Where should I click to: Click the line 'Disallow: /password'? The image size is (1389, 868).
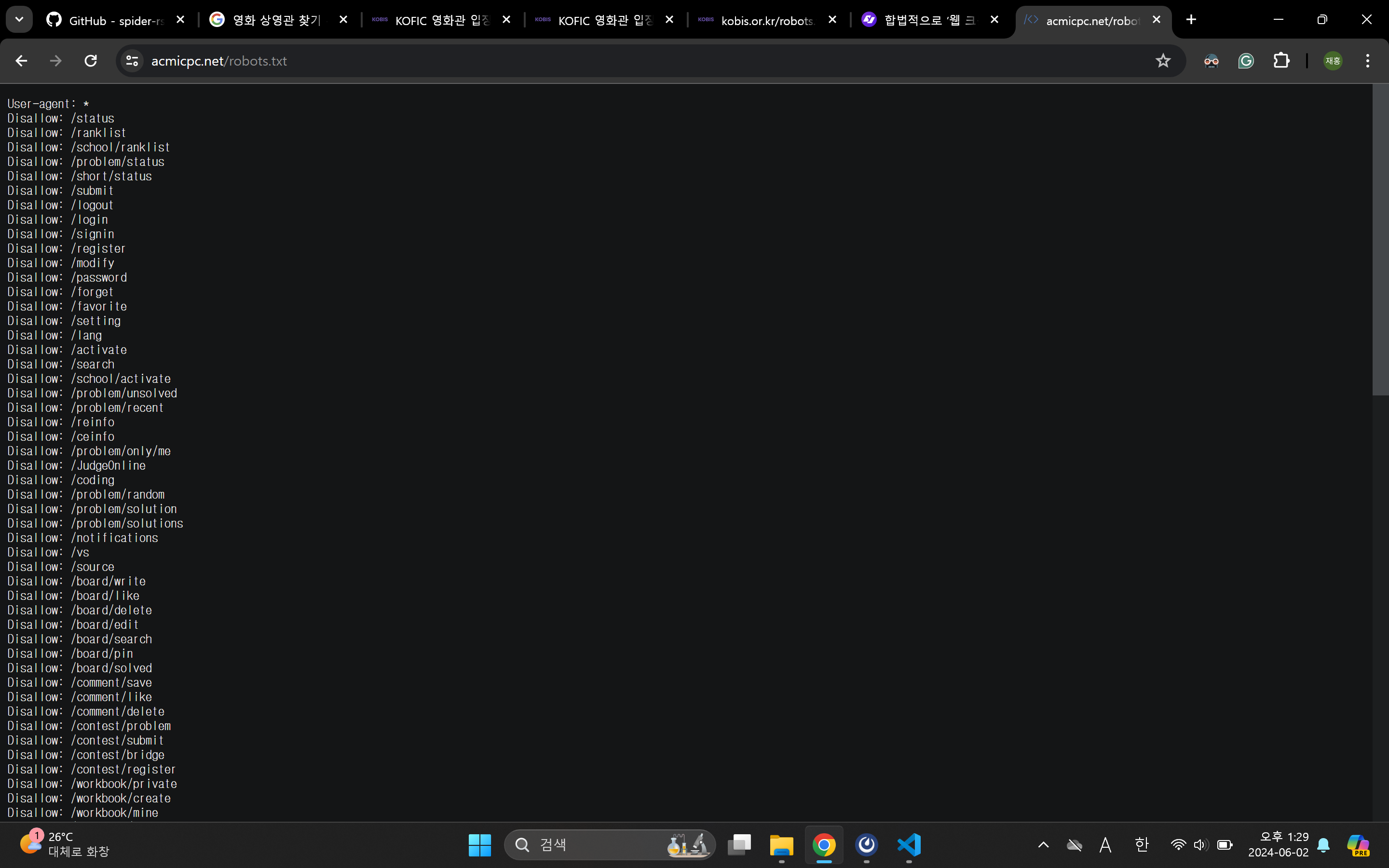(x=67, y=277)
